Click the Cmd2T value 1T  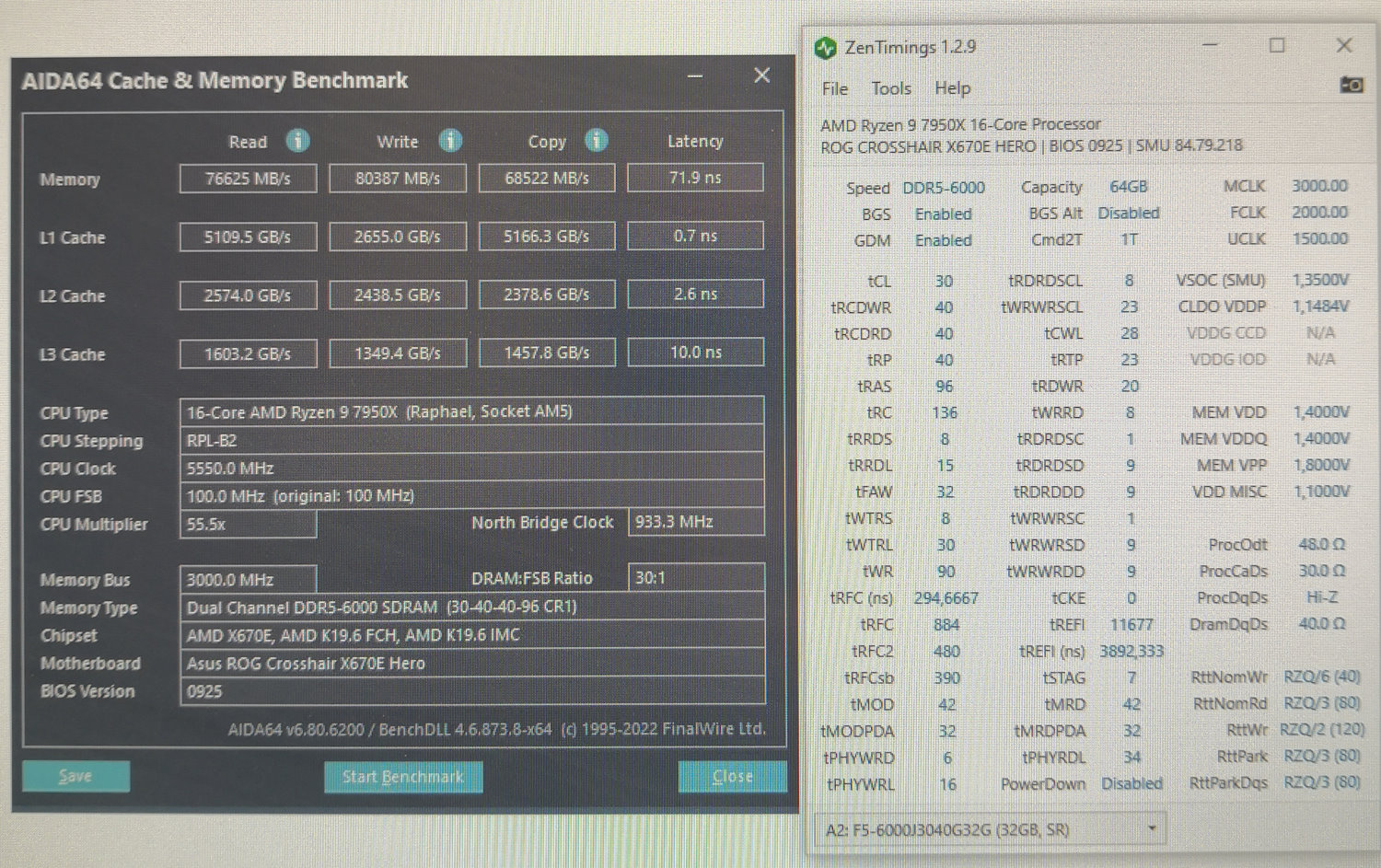1130,239
